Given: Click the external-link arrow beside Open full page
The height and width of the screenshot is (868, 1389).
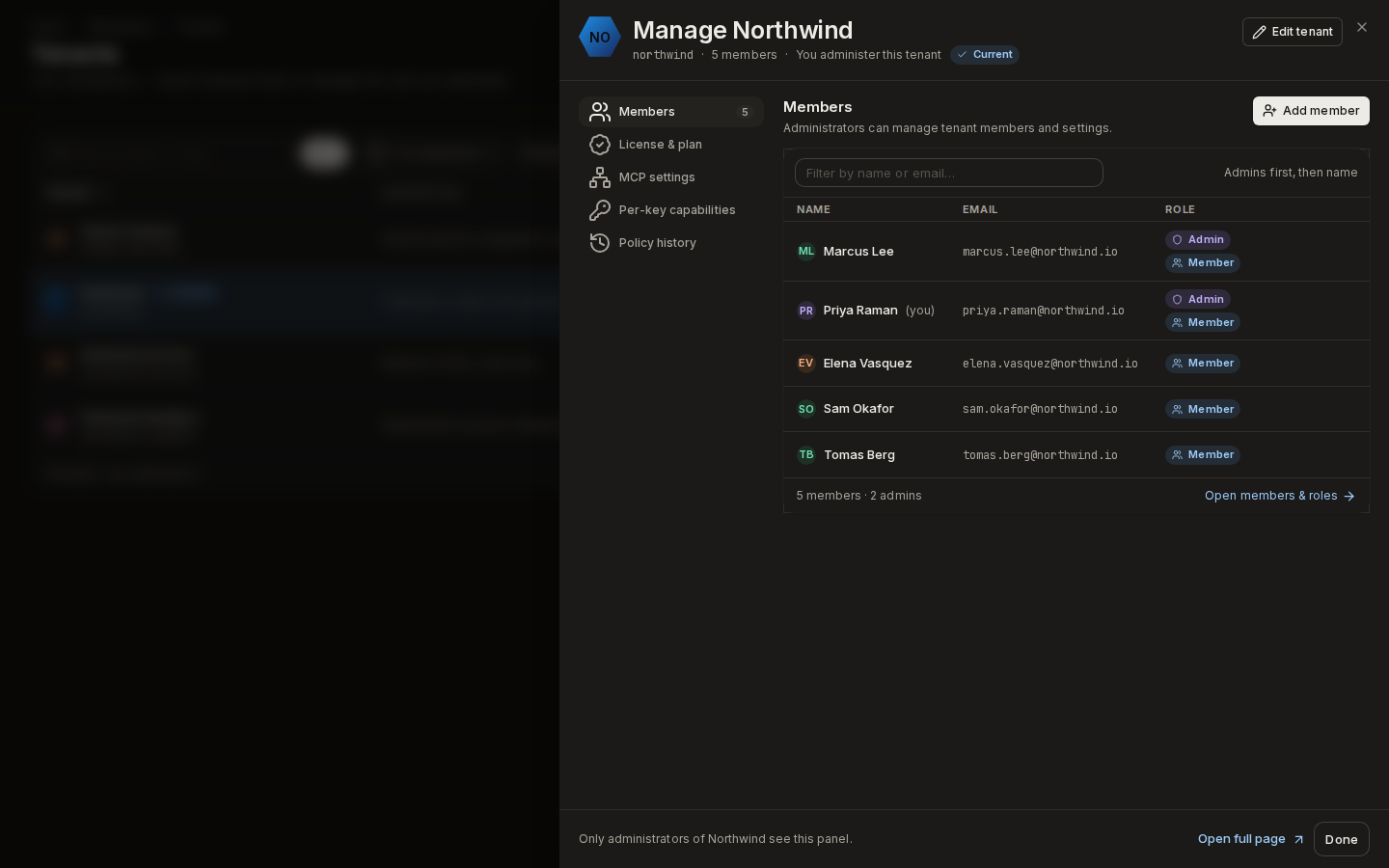Looking at the screenshot, I should (x=1298, y=839).
